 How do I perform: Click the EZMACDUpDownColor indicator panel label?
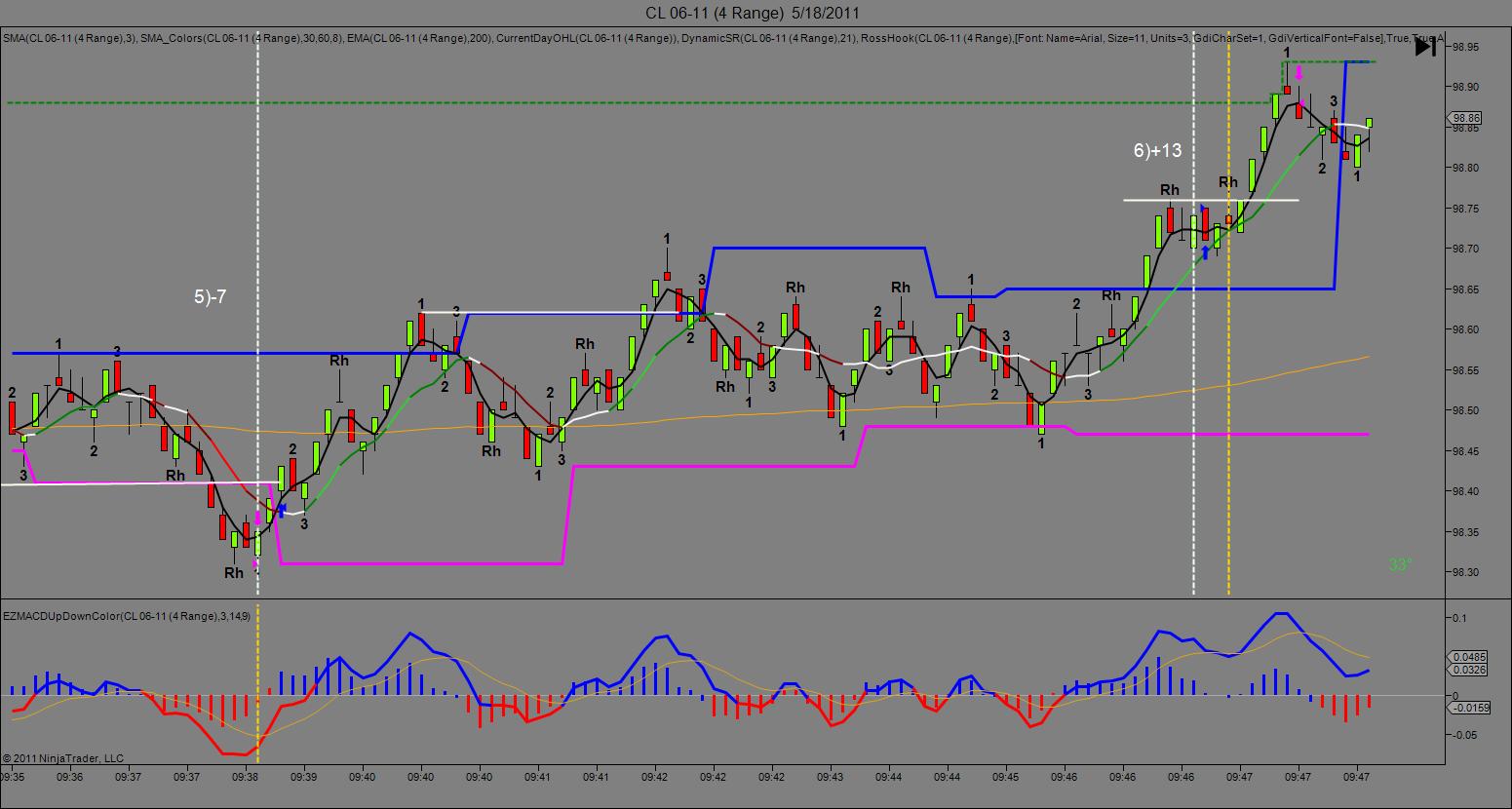coord(127,616)
